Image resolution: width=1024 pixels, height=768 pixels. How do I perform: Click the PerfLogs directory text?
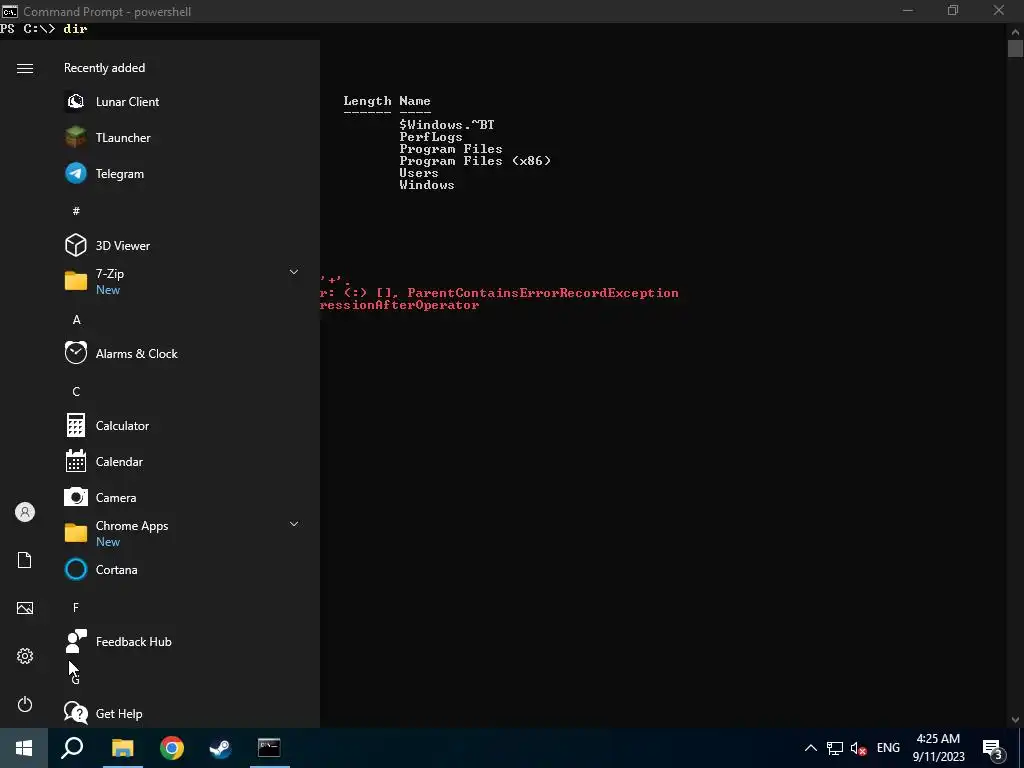(x=431, y=136)
